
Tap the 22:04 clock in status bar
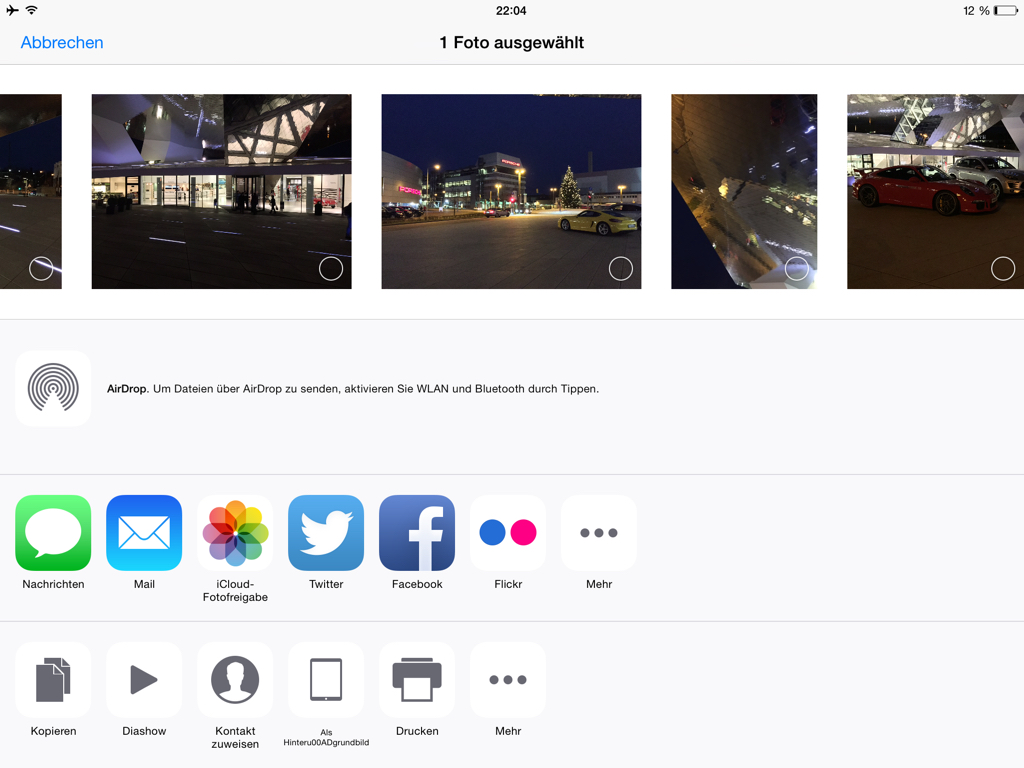click(511, 10)
